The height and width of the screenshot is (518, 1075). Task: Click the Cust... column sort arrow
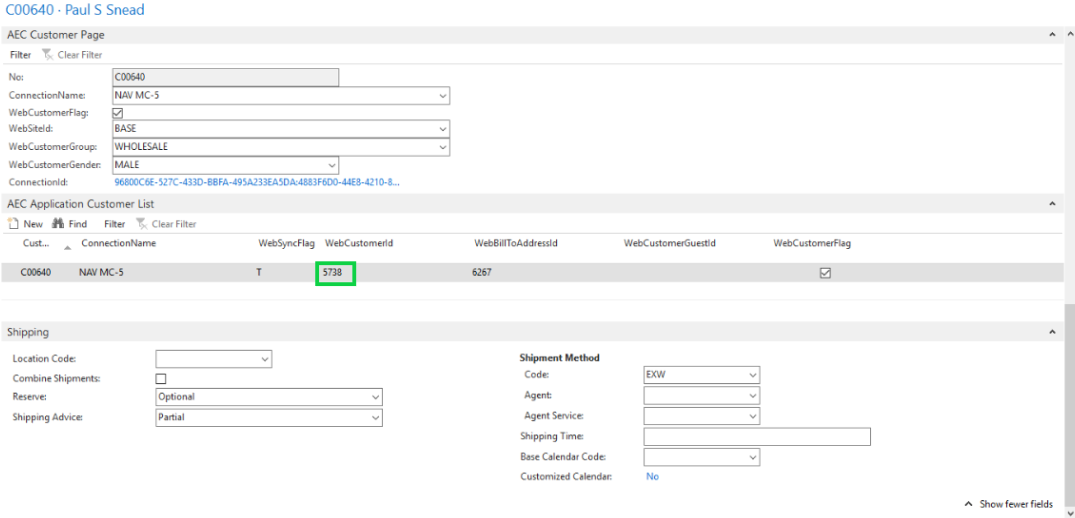click(67, 246)
